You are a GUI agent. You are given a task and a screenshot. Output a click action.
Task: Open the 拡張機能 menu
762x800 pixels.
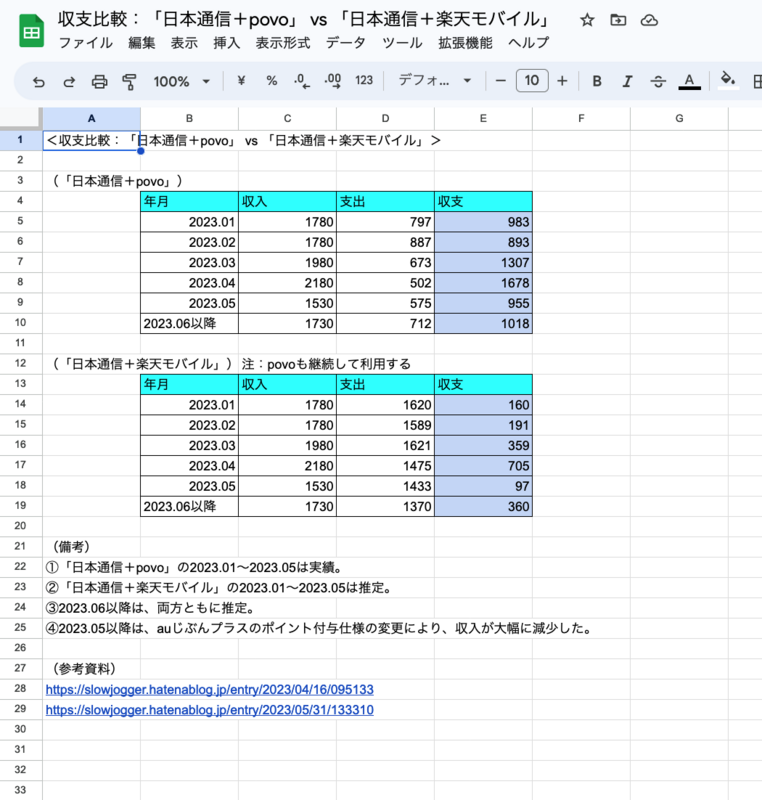coord(465,43)
